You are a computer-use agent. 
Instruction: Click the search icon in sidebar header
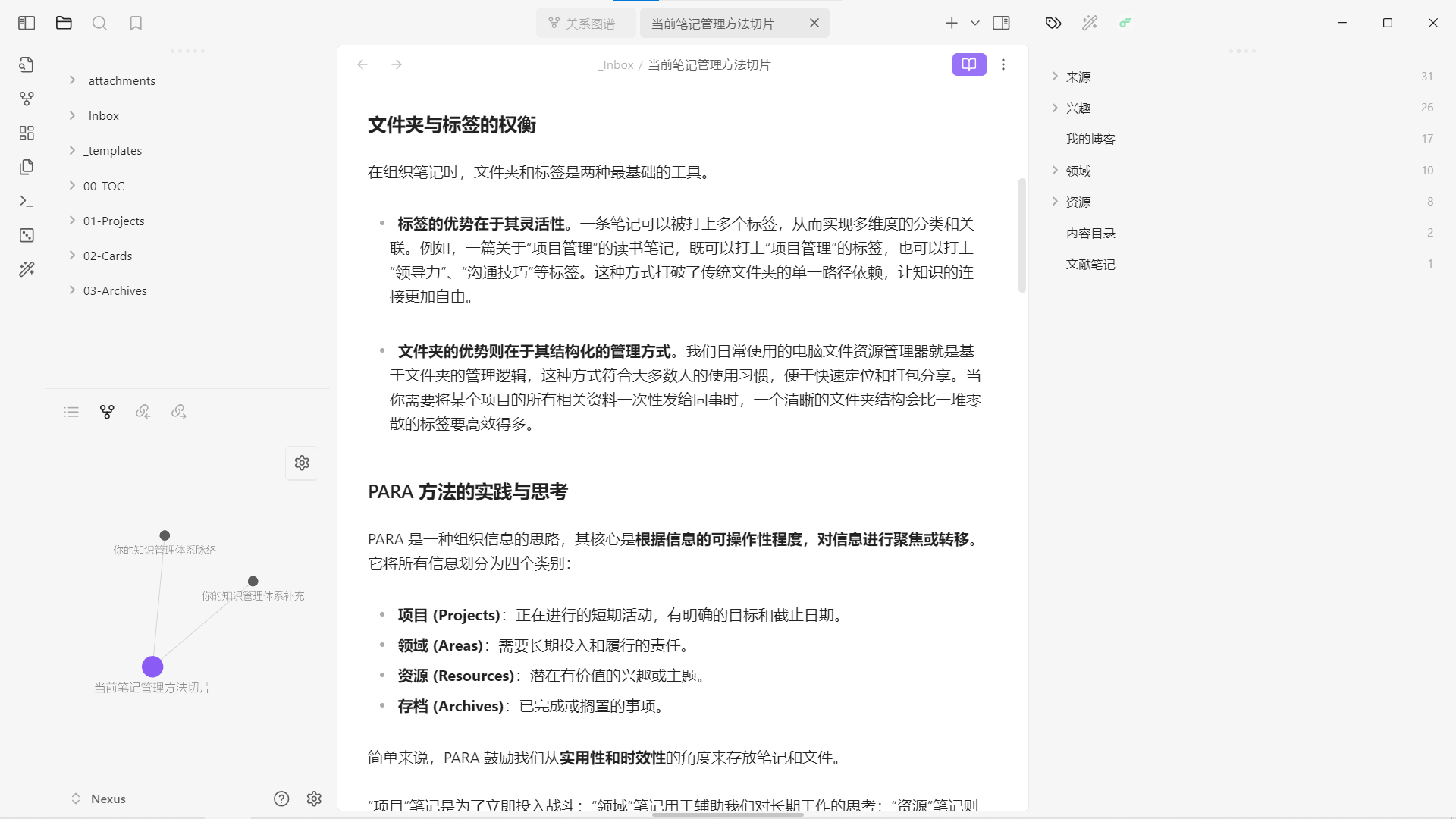tap(99, 23)
